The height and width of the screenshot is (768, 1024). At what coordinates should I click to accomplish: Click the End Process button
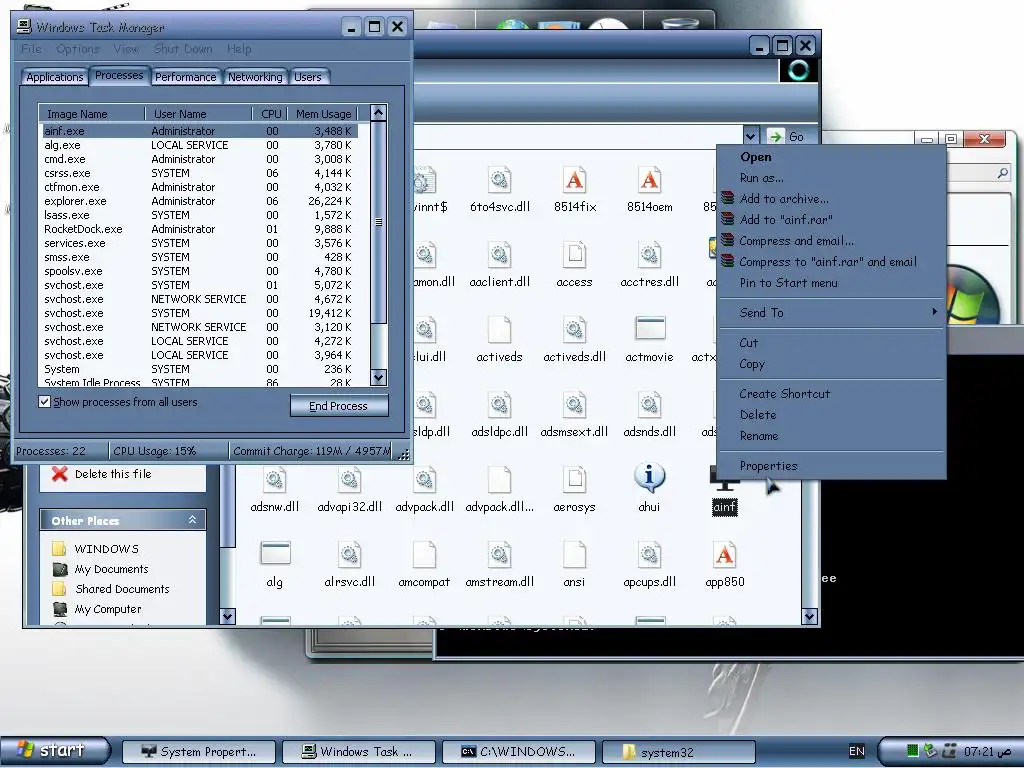339,406
